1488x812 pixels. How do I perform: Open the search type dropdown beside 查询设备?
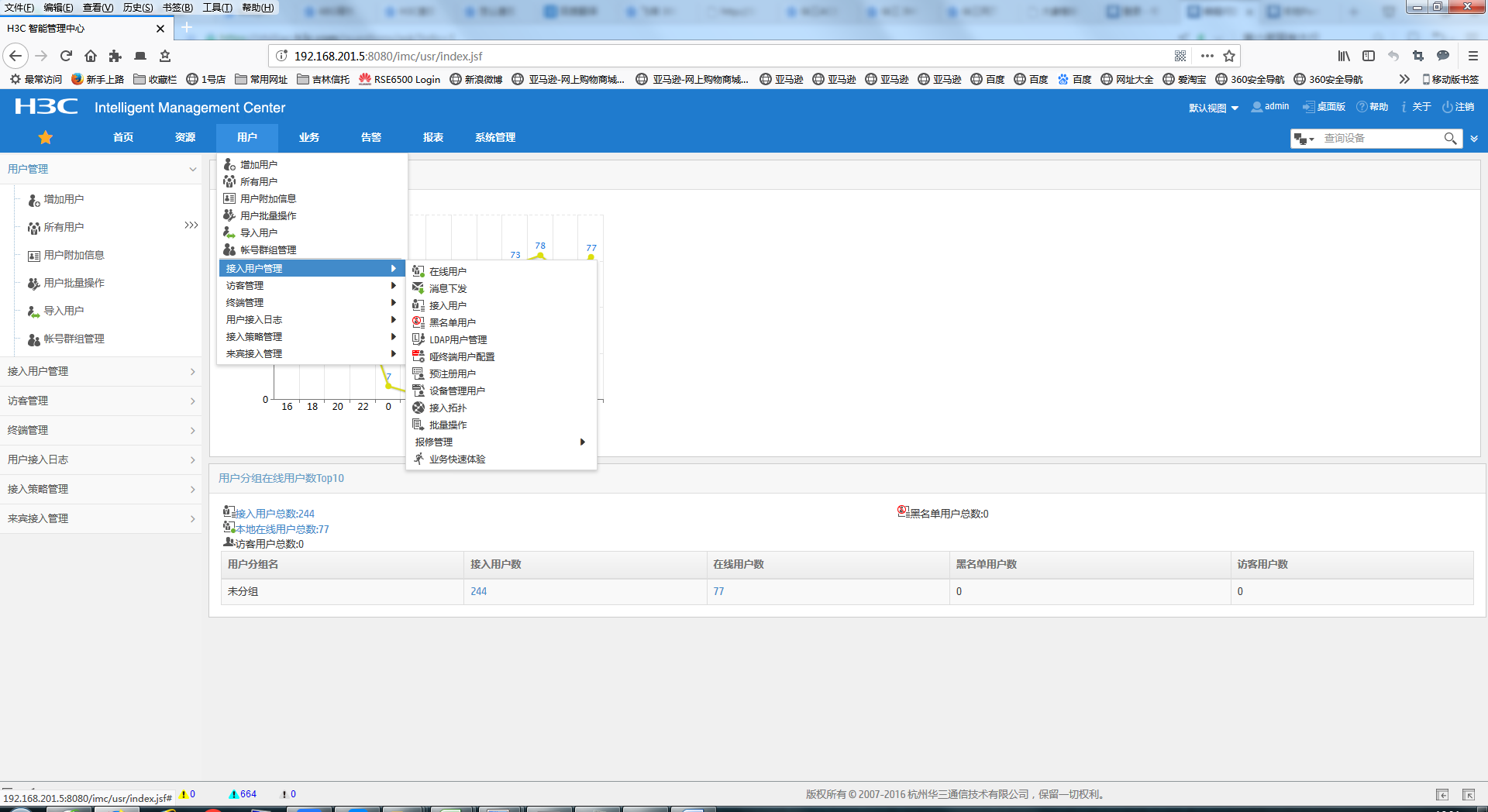(1304, 138)
